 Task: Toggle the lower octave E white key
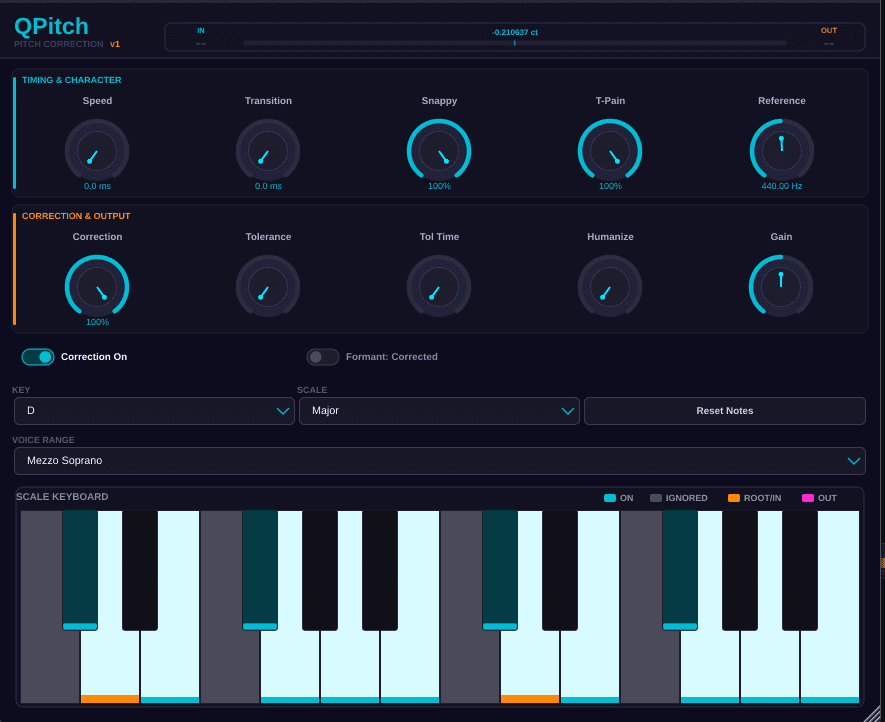pyautogui.click(x=170, y=666)
